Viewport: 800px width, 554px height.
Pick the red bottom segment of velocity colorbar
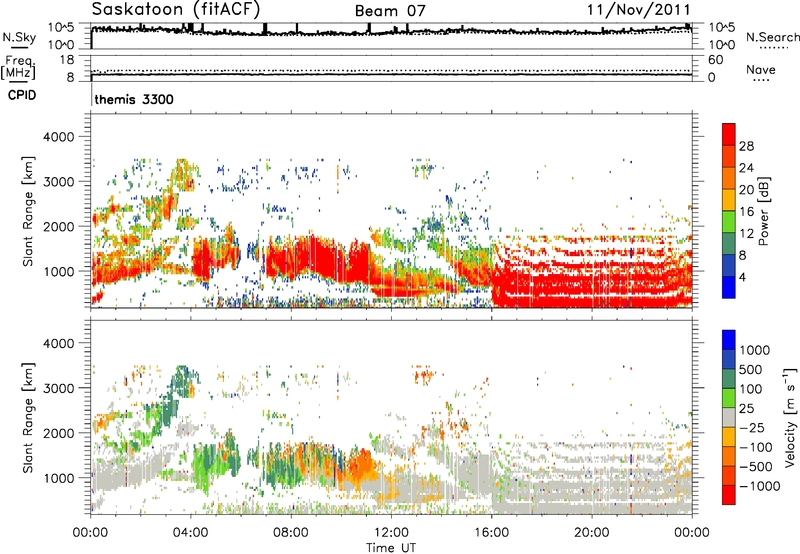(729, 495)
